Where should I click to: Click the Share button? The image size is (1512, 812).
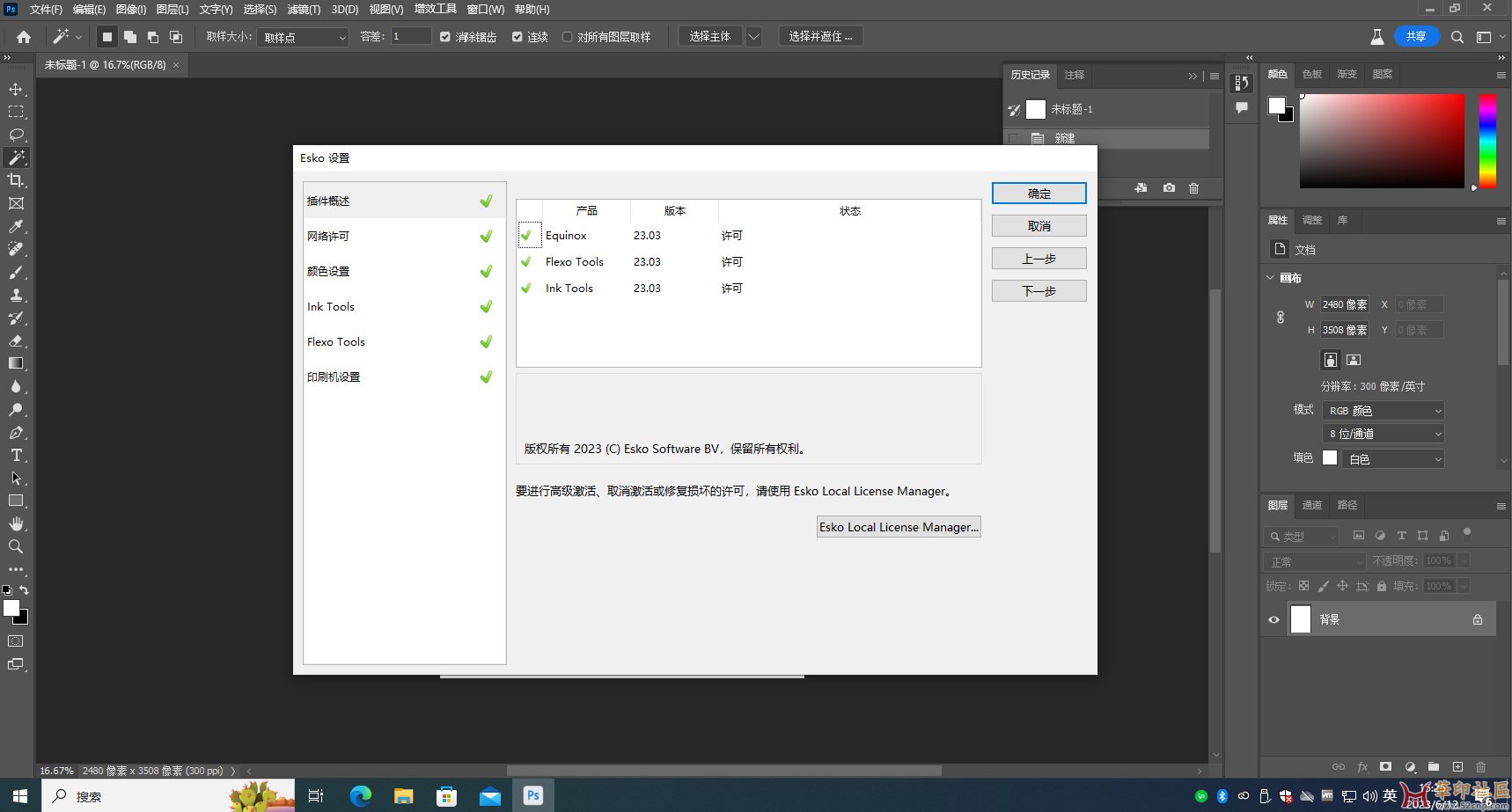click(x=1416, y=36)
